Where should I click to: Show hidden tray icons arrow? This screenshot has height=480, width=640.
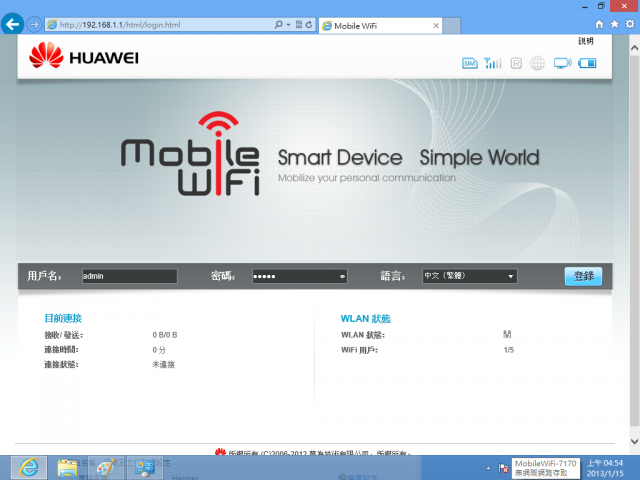pyautogui.click(x=488, y=468)
